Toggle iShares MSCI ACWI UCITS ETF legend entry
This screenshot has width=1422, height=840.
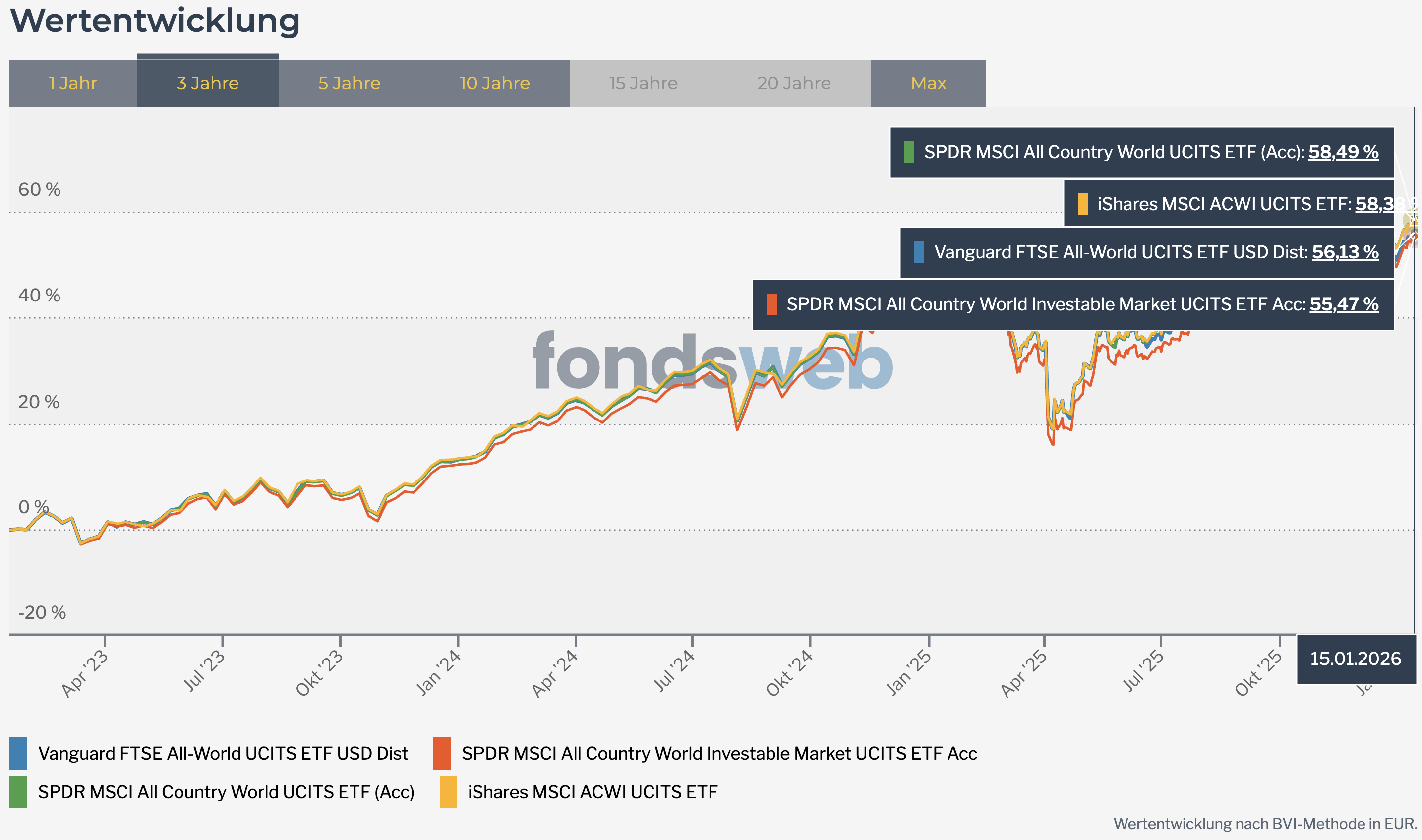[x=592, y=792]
